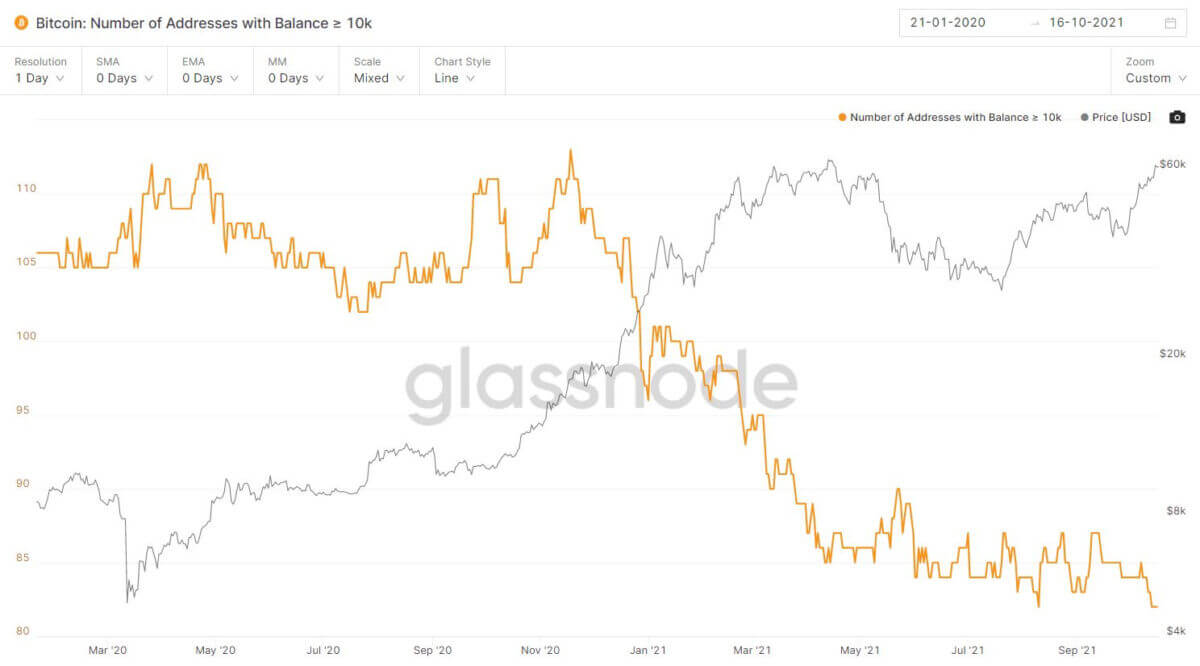
Task: Click the glassnode watermark on chart
Action: [600, 387]
